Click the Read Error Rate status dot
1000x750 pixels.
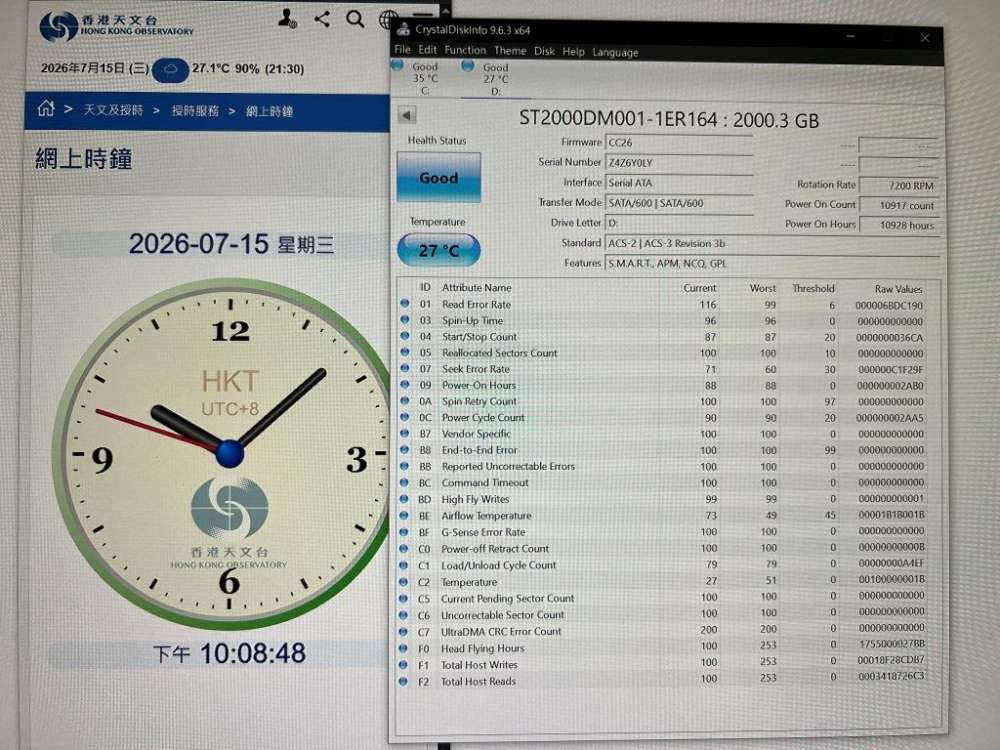pyautogui.click(x=404, y=304)
